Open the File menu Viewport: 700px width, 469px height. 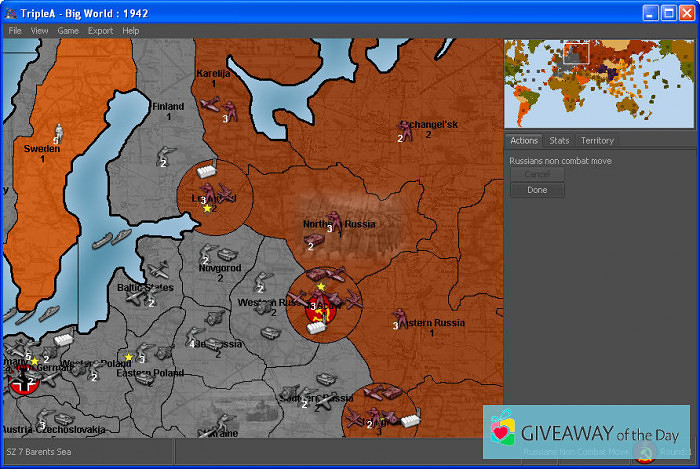pyautogui.click(x=15, y=31)
